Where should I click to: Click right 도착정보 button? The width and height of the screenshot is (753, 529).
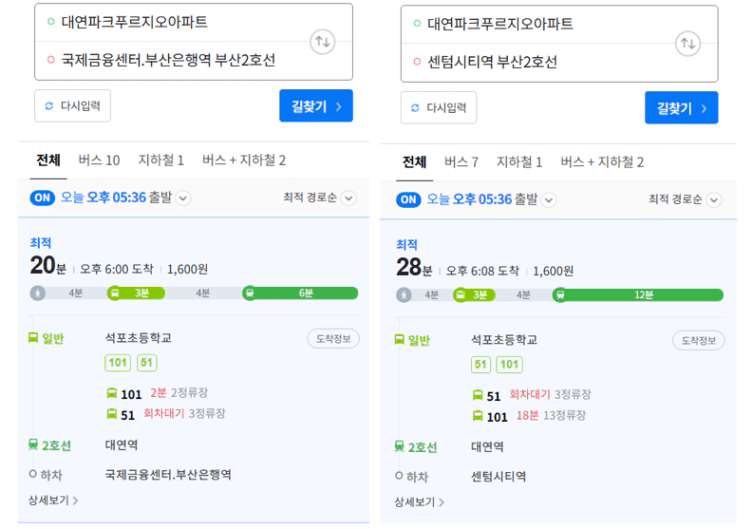[x=698, y=340]
